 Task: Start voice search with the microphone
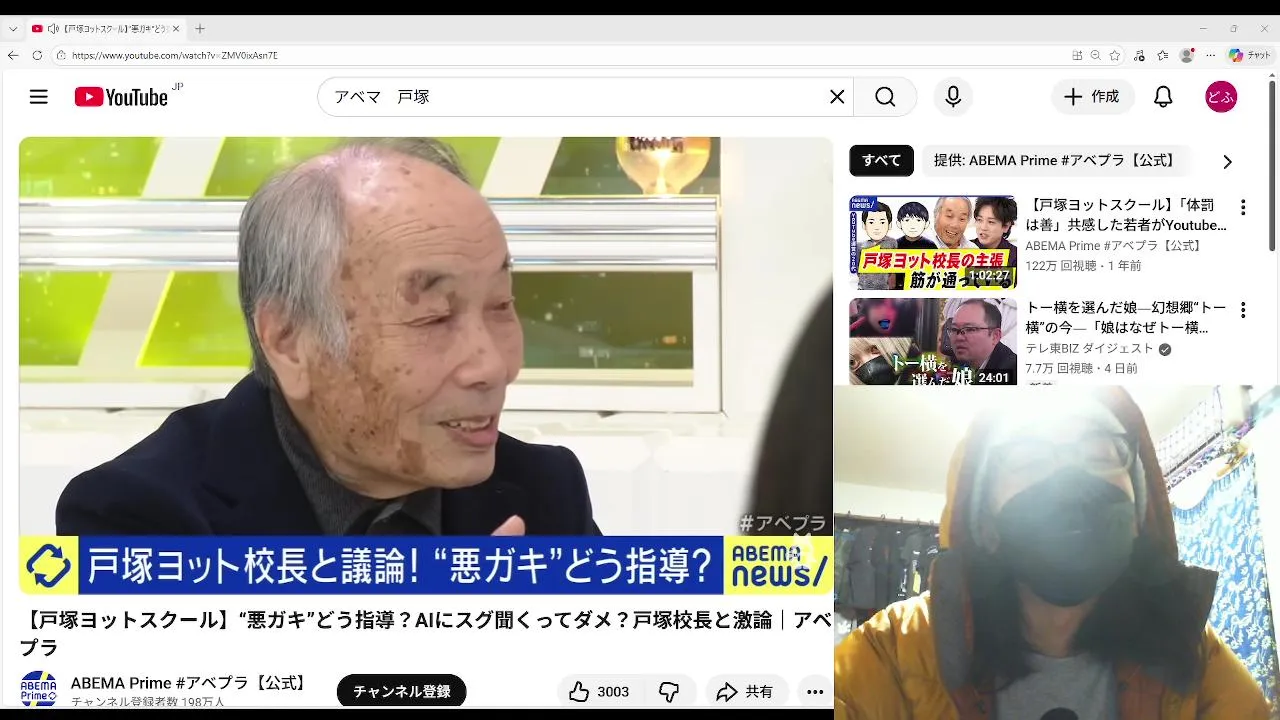click(953, 97)
